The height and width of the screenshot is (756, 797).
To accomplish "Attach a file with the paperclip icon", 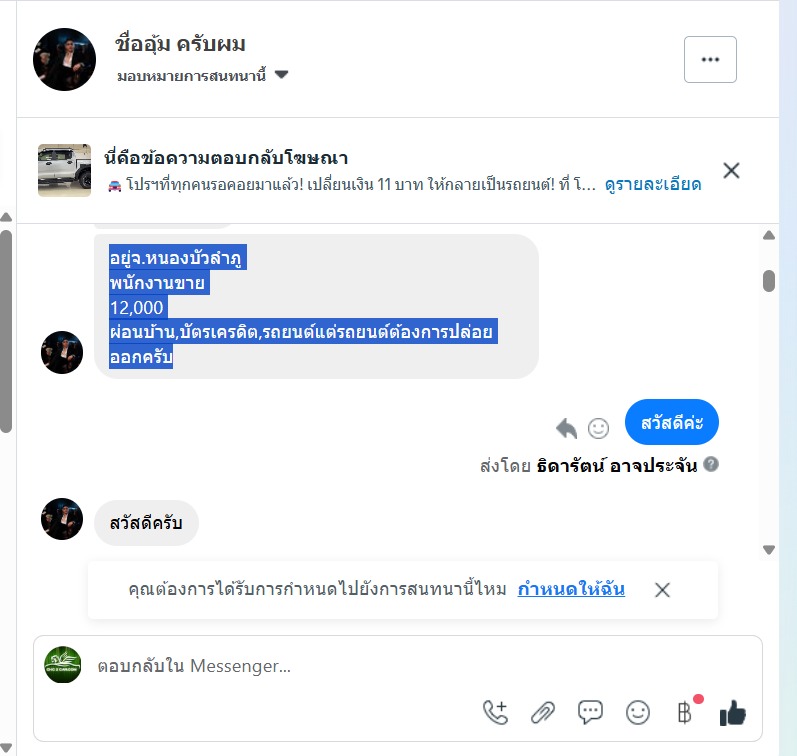I will [x=543, y=712].
